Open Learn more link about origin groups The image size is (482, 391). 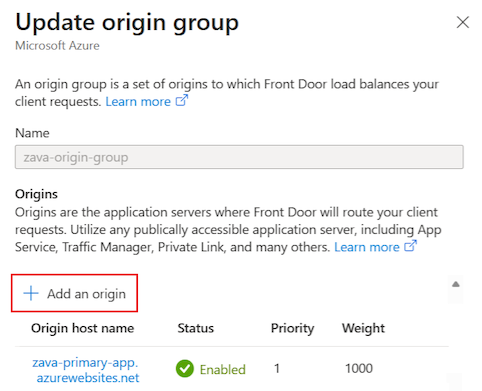point(138,101)
